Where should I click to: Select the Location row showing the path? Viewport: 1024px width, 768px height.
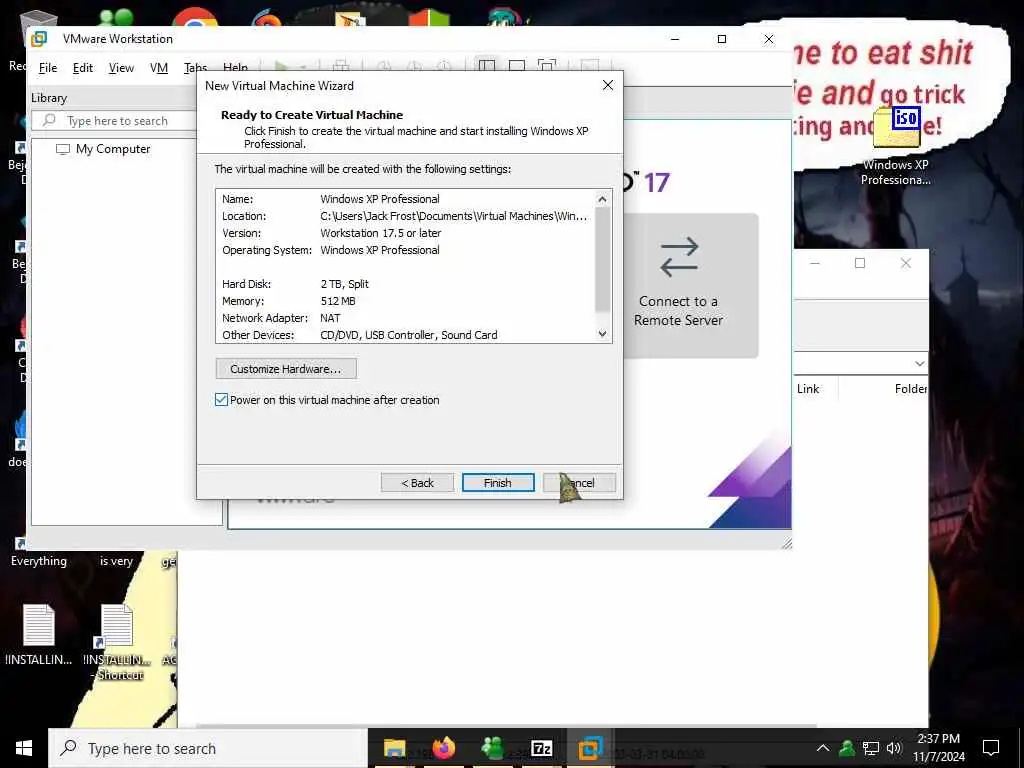[x=405, y=216]
